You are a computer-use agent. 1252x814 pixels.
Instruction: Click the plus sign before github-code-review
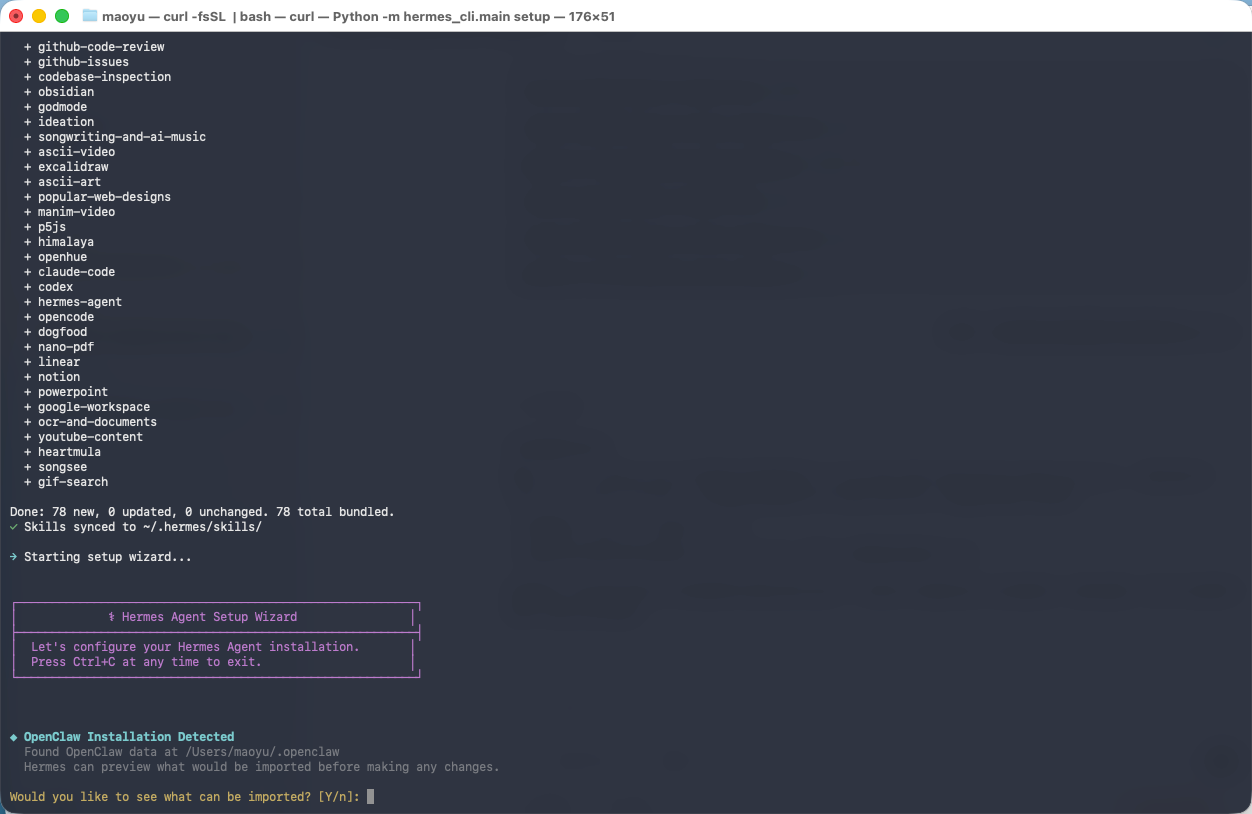(x=28, y=47)
